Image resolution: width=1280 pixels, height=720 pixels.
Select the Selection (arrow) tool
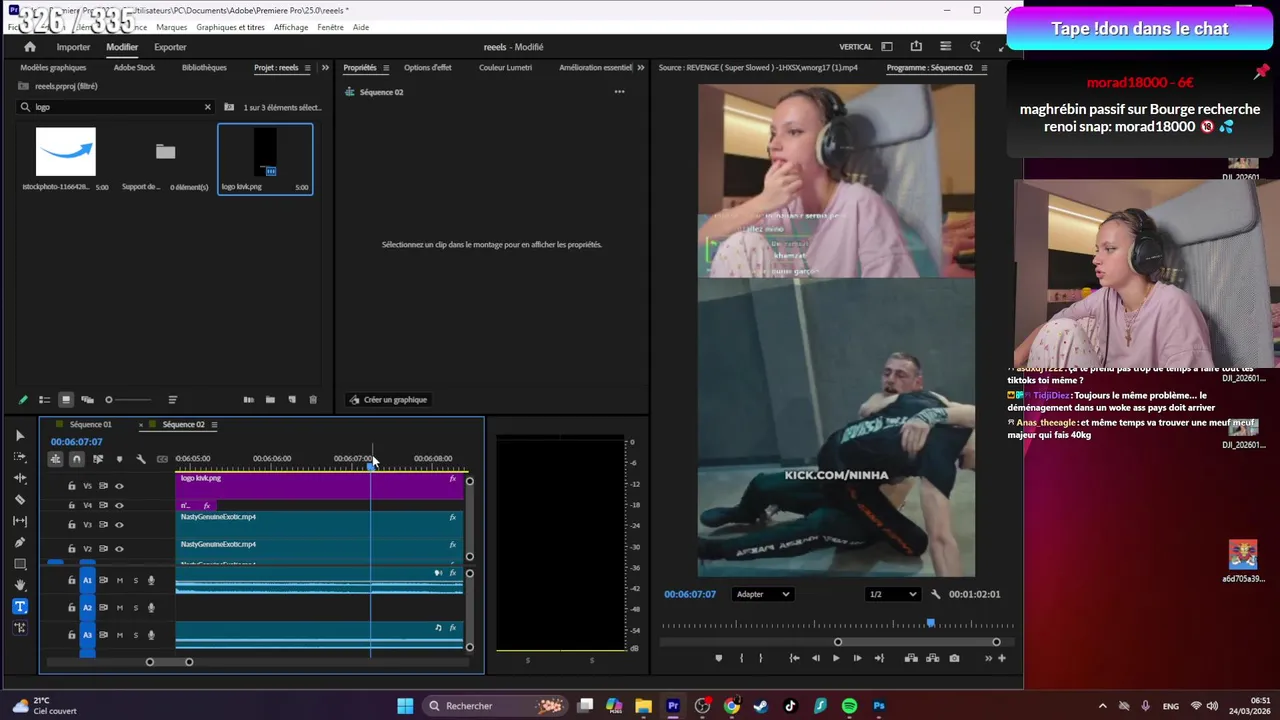pos(19,436)
